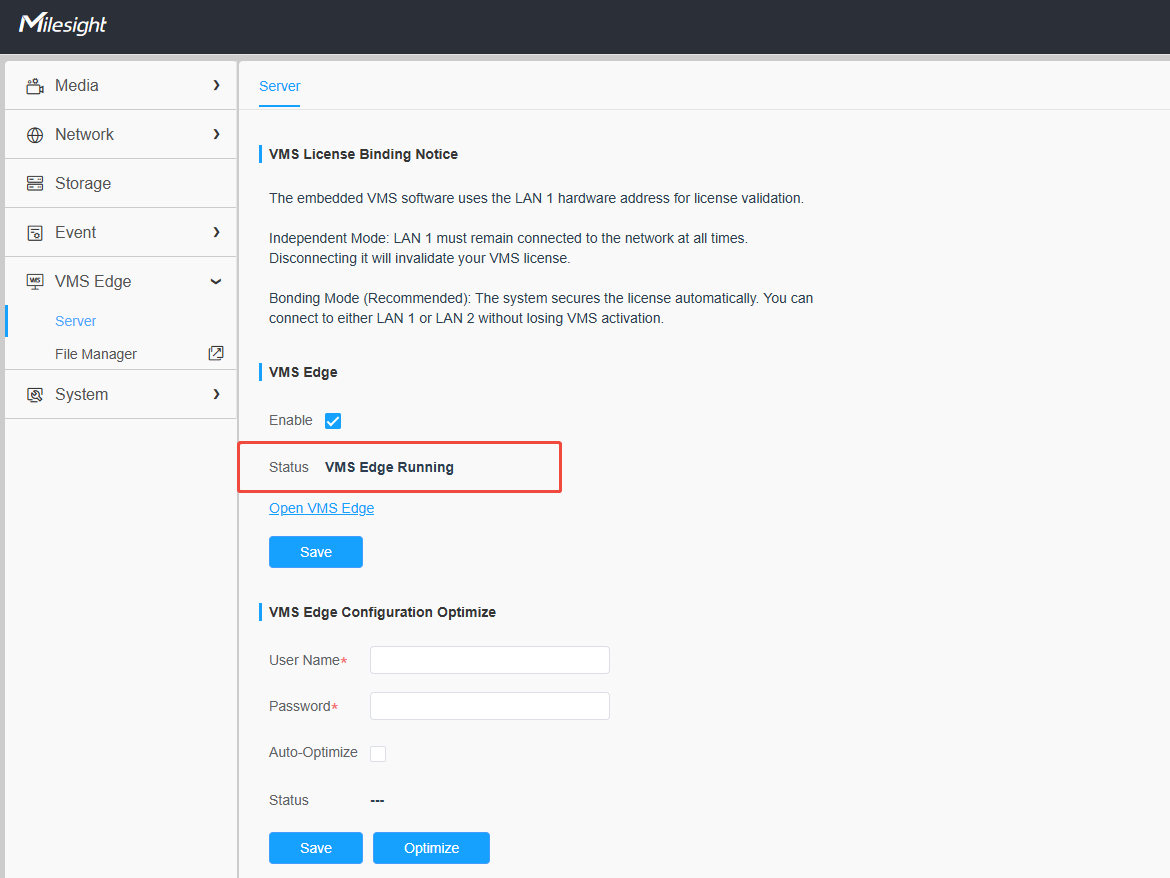Screen dimensions: 1170x878
Task: Switch to the Server tab
Action: click(x=280, y=86)
